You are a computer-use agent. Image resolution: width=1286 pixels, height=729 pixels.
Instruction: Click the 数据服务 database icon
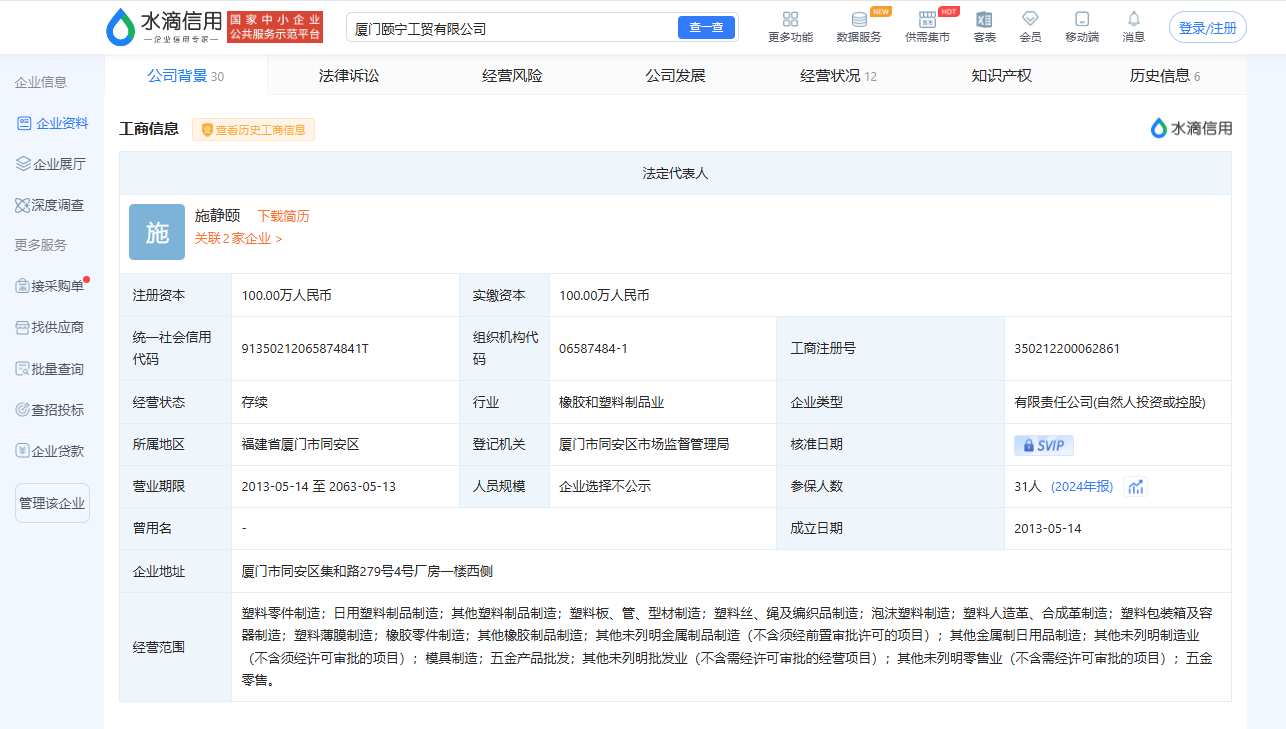click(858, 19)
